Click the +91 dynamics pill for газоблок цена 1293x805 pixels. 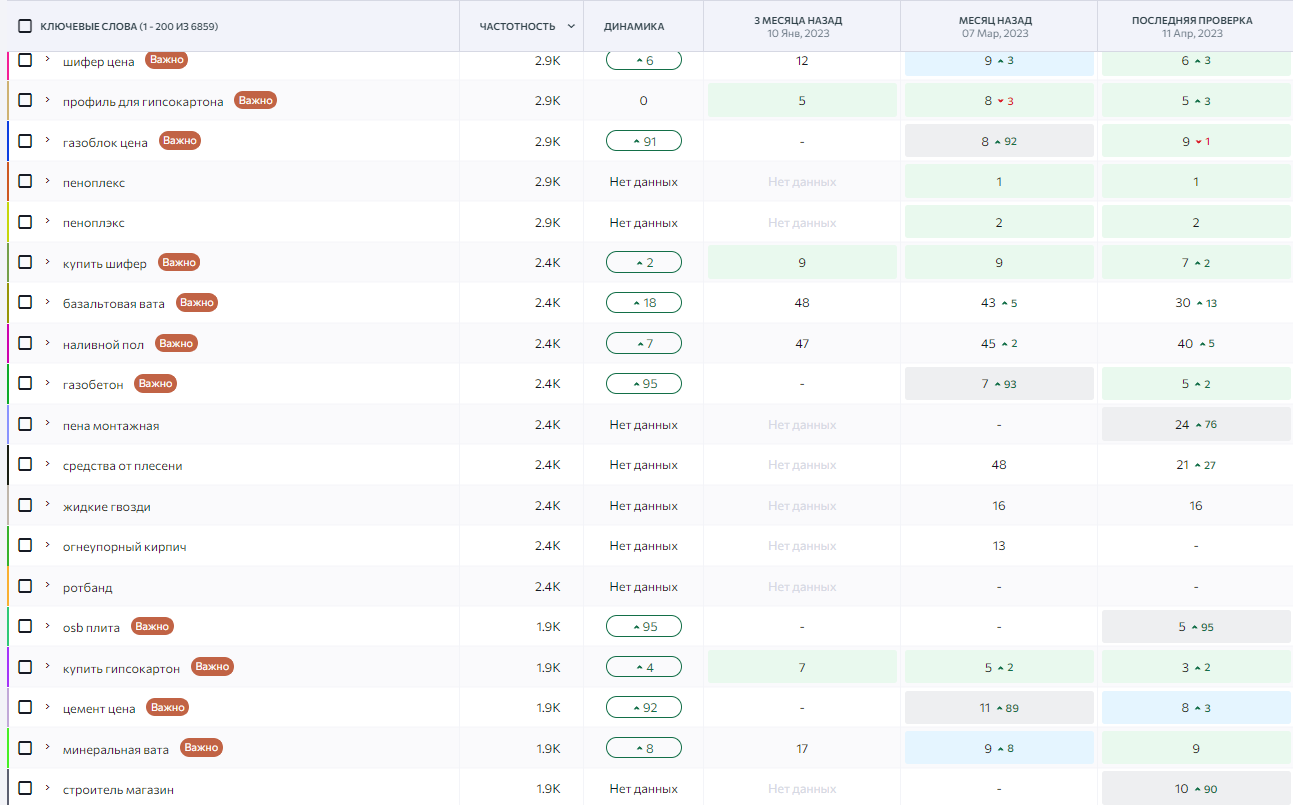(644, 141)
